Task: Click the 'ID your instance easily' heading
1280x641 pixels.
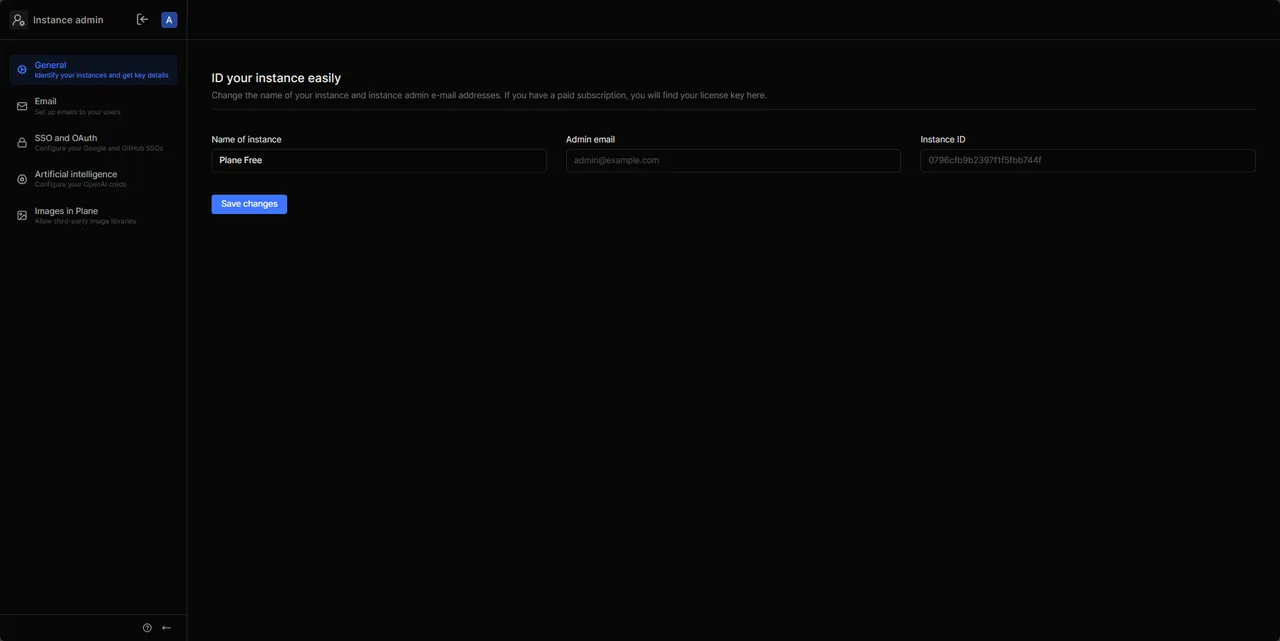Action: [276, 78]
